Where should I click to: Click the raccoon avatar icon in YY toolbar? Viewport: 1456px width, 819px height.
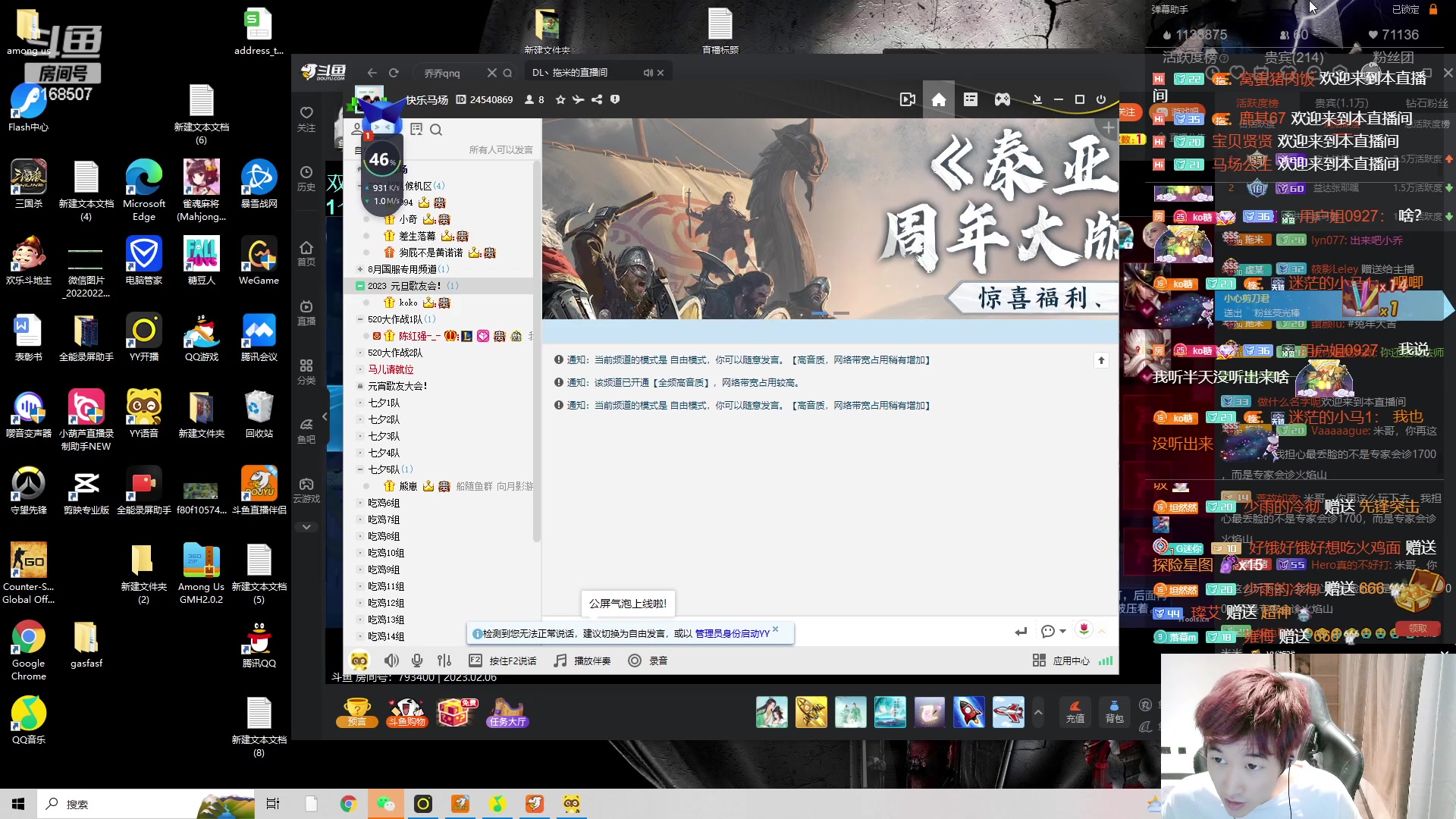[359, 661]
